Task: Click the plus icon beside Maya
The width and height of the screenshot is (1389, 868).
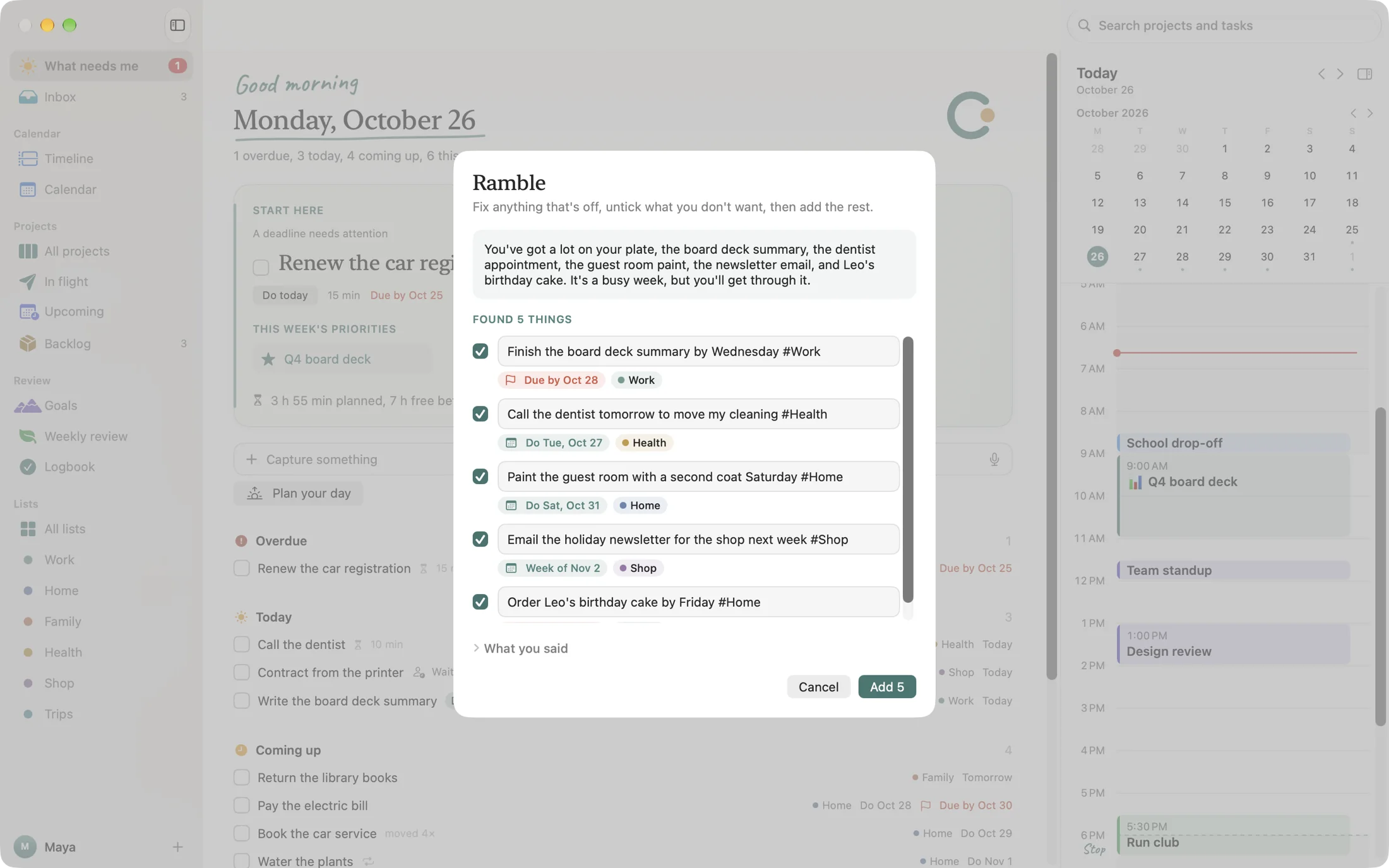Action: (177, 847)
